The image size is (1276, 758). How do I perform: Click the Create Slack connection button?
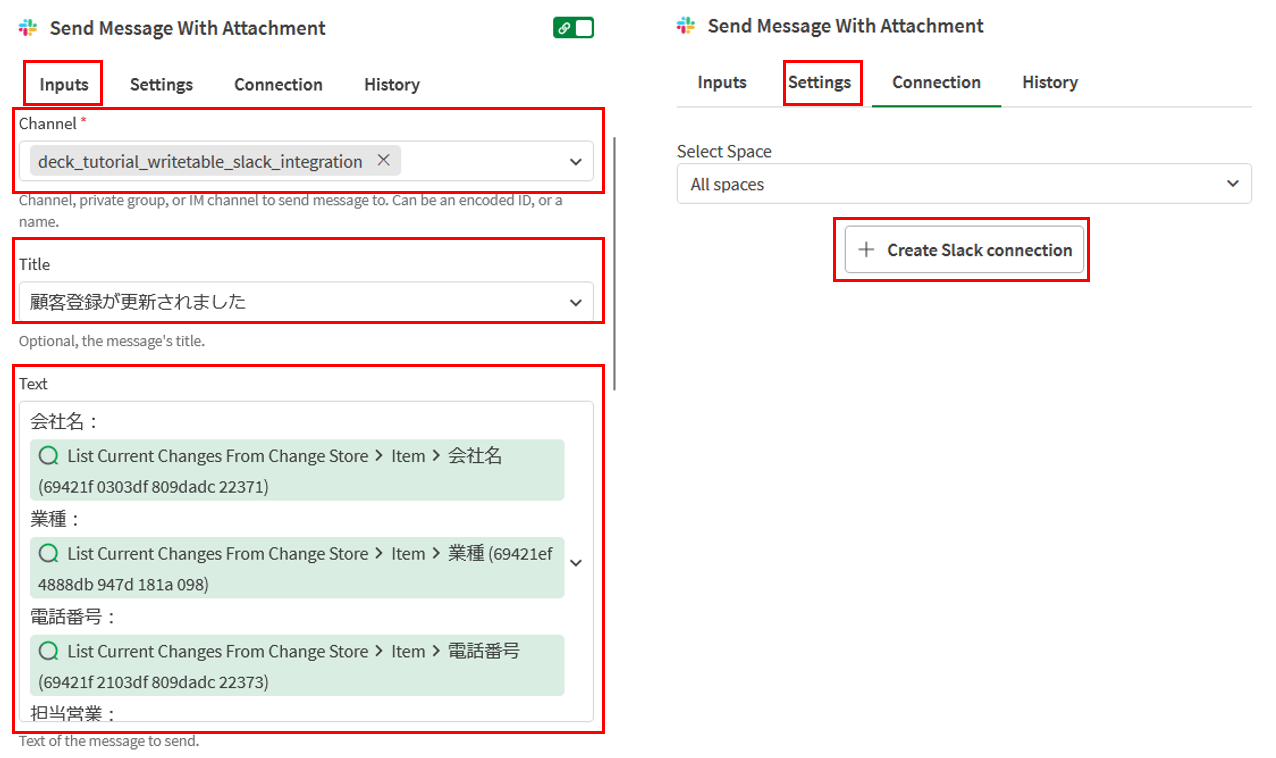963,250
